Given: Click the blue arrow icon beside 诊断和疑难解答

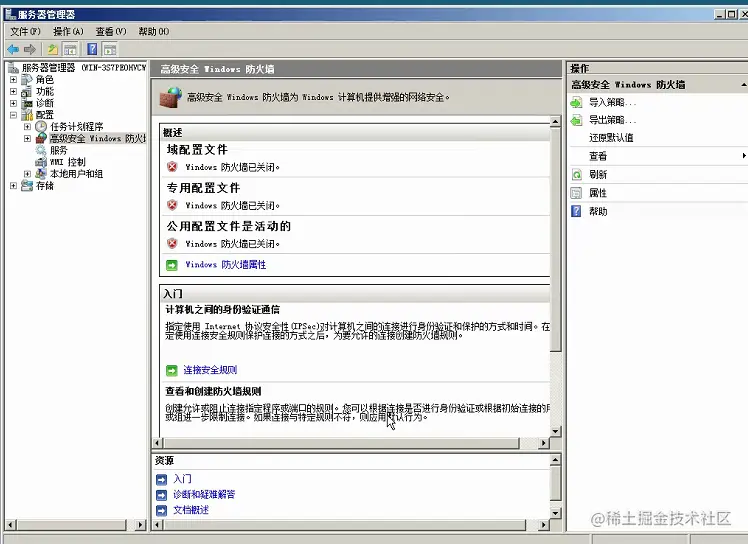Looking at the screenshot, I should (162, 495).
